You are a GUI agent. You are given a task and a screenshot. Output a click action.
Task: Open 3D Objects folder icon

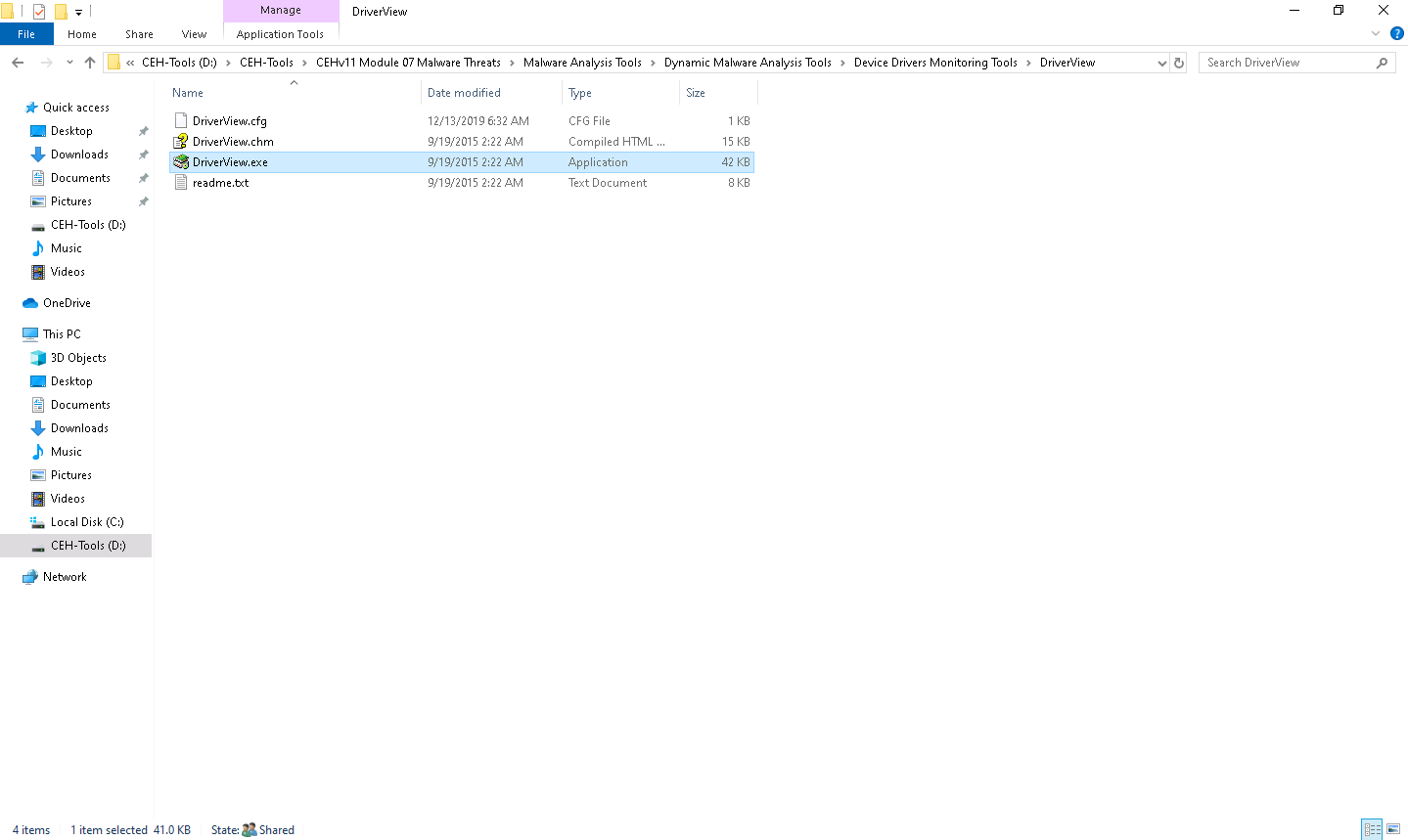click(x=38, y=358)
